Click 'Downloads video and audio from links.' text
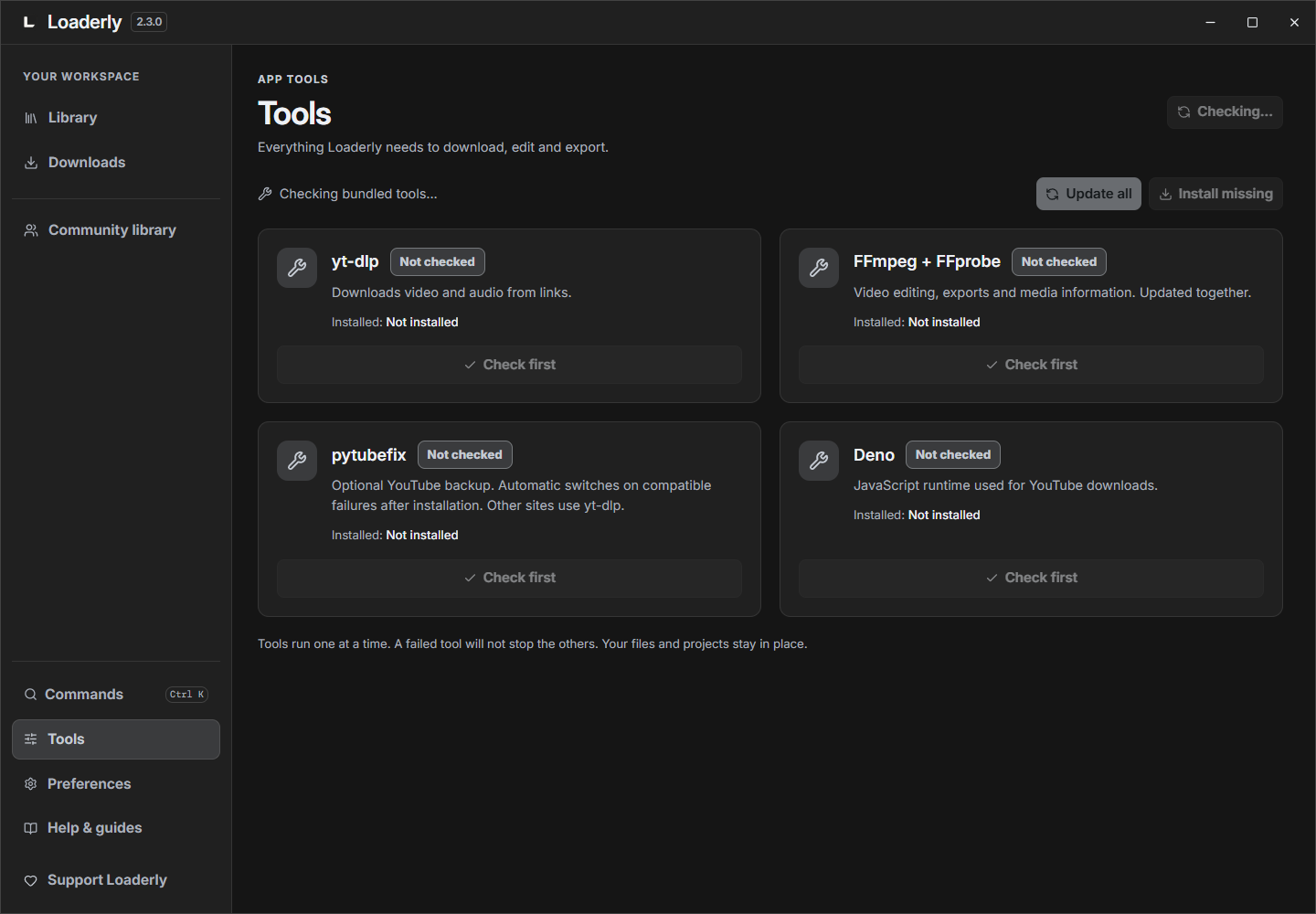The image size is (1316, 914). [451, 292]
